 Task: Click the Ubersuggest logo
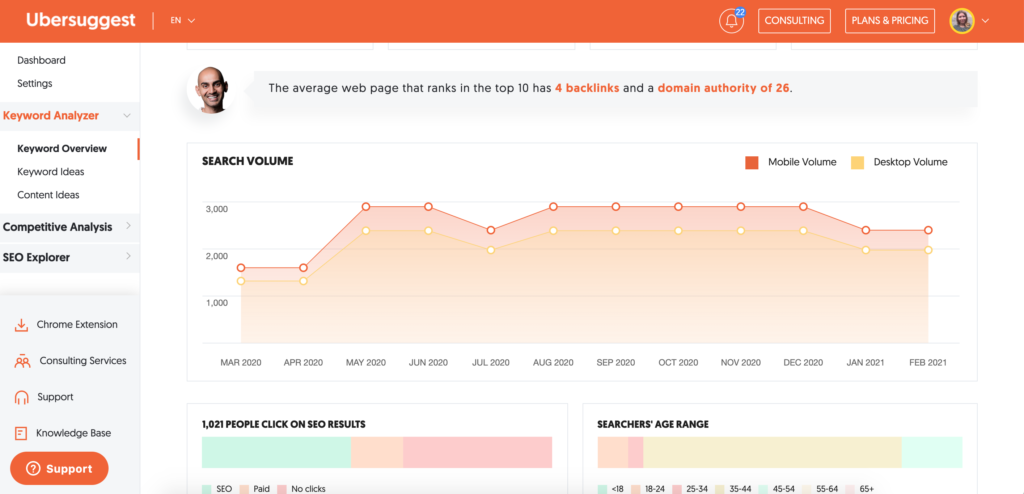[81, 20]
